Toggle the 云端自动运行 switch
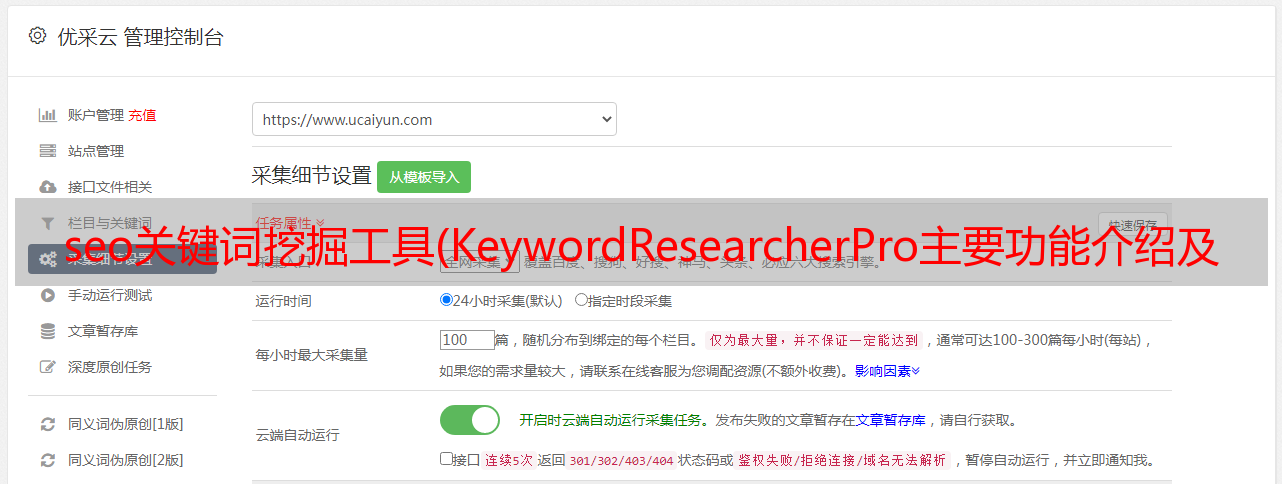Image resolution: width=1282 pixels, height=484 pixels. [470, 420]
